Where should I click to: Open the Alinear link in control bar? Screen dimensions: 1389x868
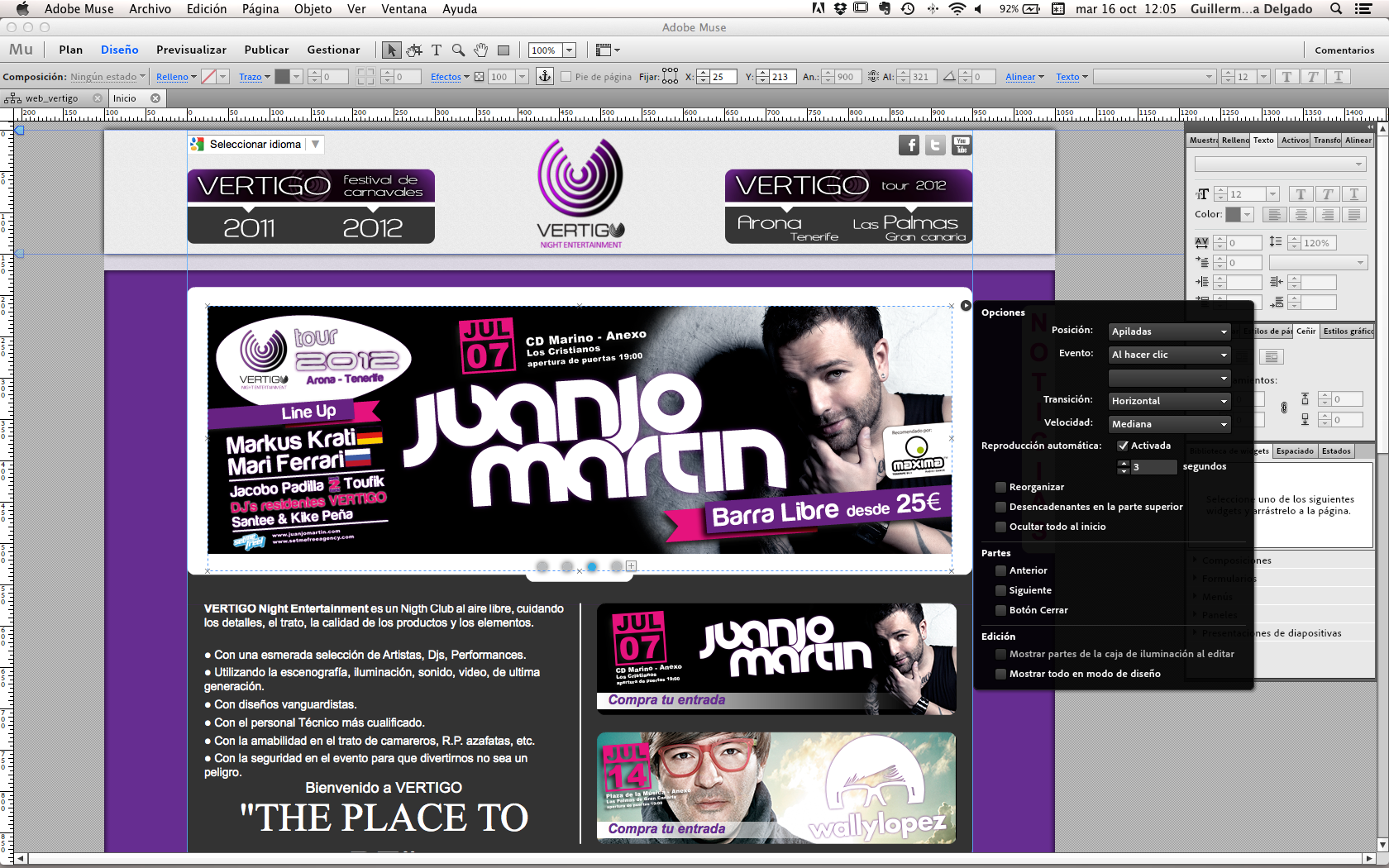[1020, 77]
